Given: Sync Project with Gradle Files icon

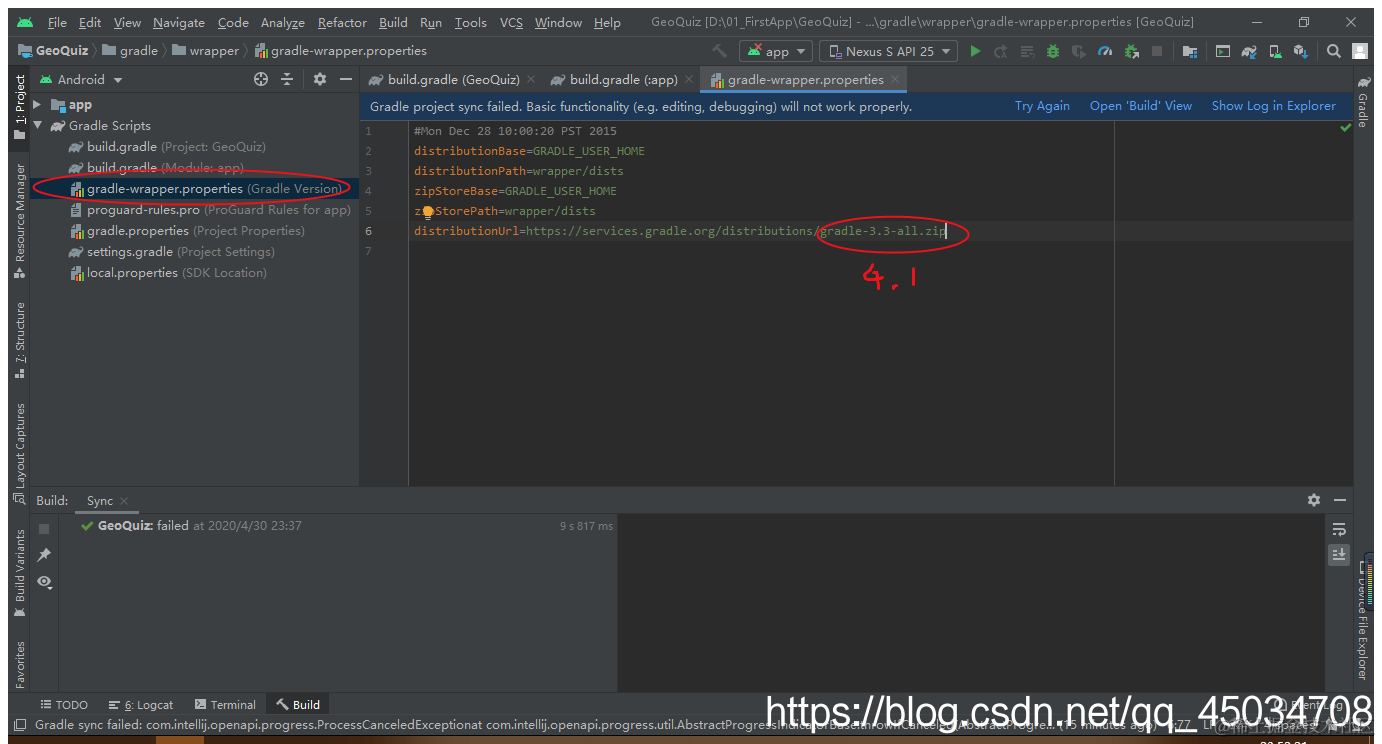Looking at the screenshot, I should coord(1249,51).
